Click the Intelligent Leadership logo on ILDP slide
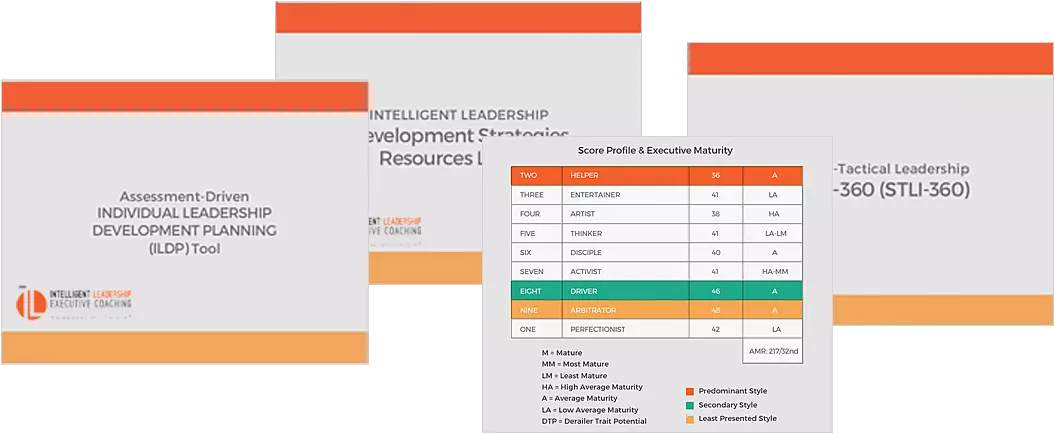The height and width of the screenshot is (434, 1055). [x=74, y=304]
